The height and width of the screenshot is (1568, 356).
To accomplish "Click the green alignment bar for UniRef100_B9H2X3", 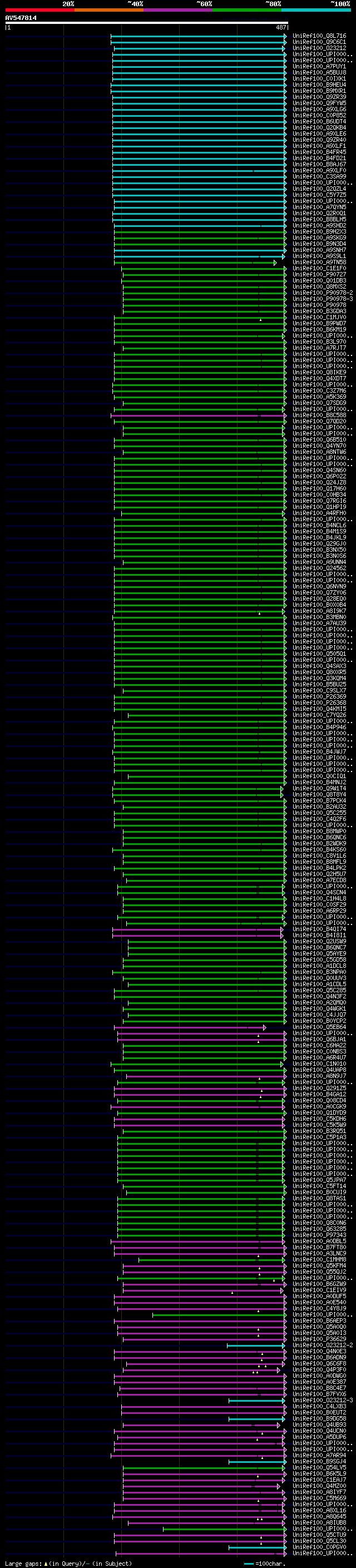I will 200,232.
